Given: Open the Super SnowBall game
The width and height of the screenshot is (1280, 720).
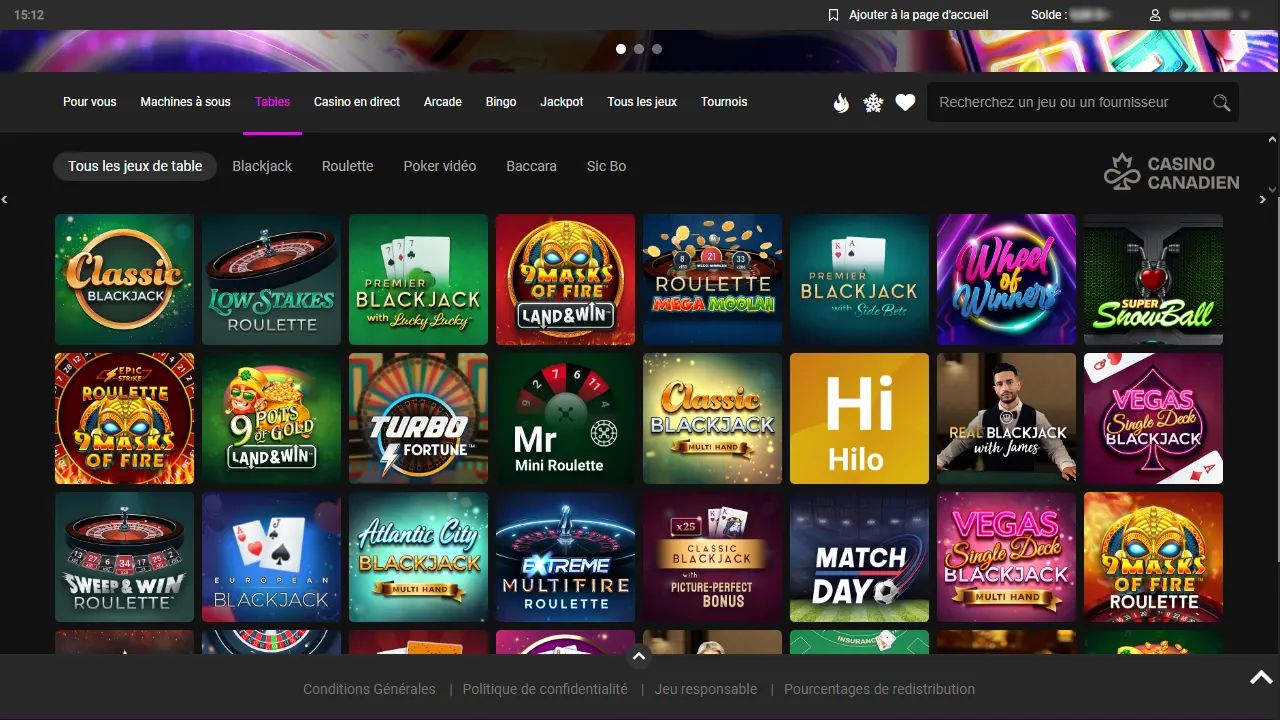Looking at the screenshot, I should [1153, 279].
